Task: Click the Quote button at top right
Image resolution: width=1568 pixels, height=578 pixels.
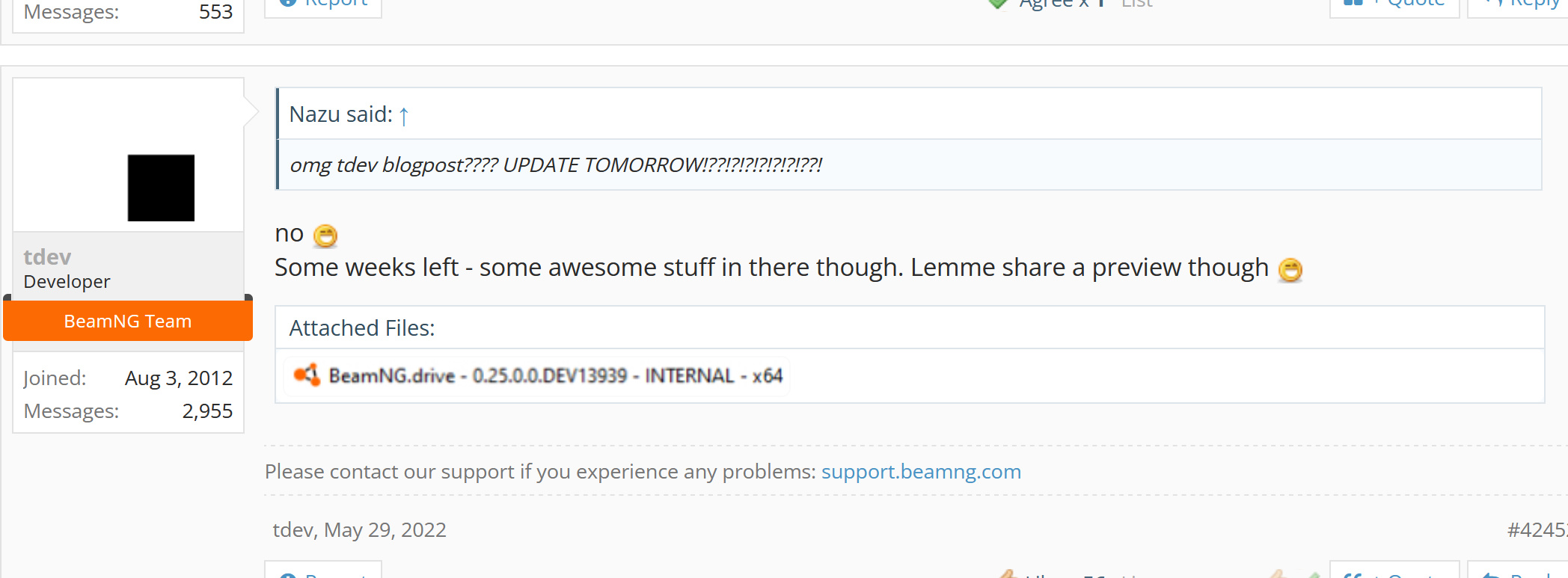Action: point(1394,4)
